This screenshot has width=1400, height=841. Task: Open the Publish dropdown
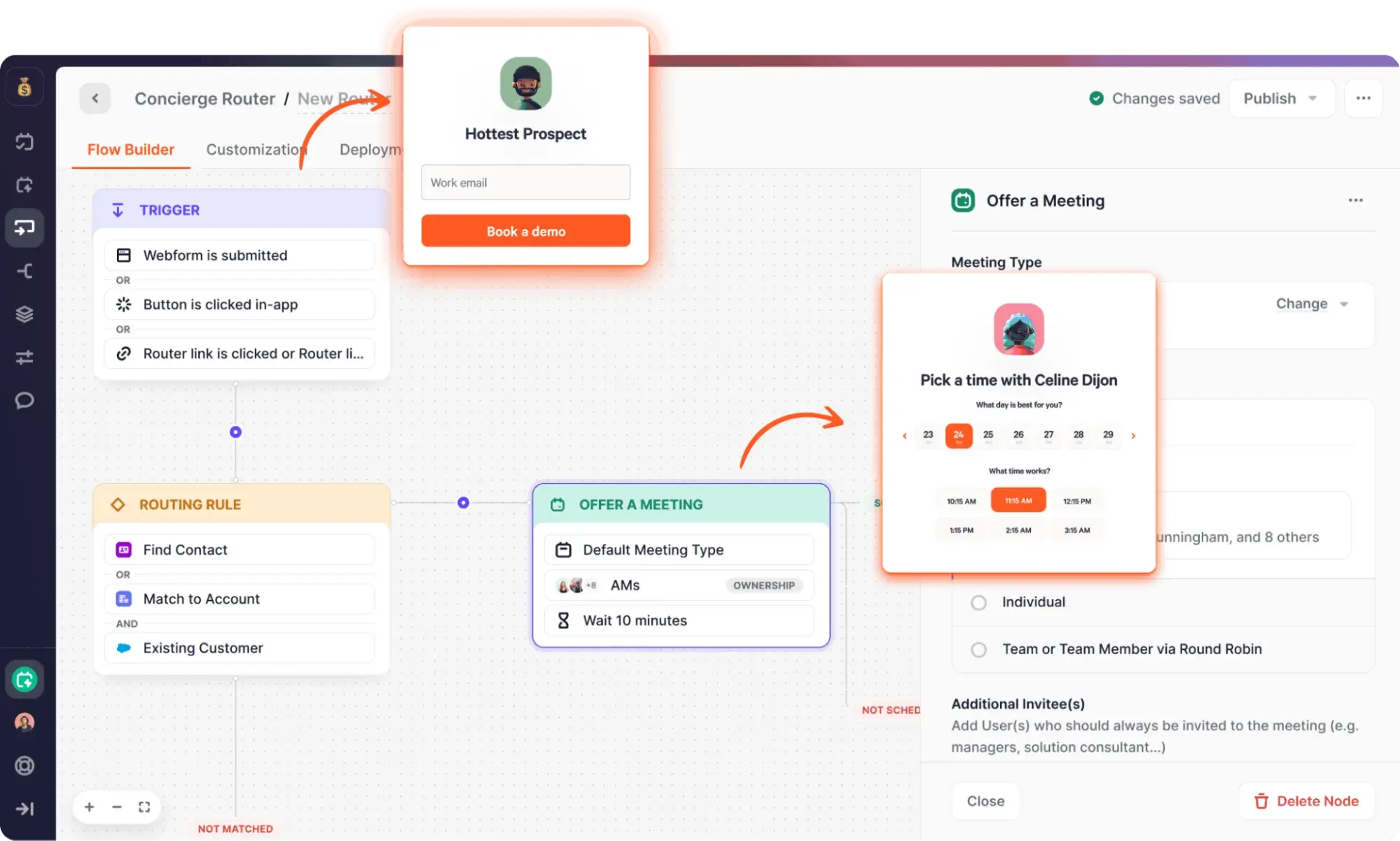pyautogui.click(x=1281, y=98)
